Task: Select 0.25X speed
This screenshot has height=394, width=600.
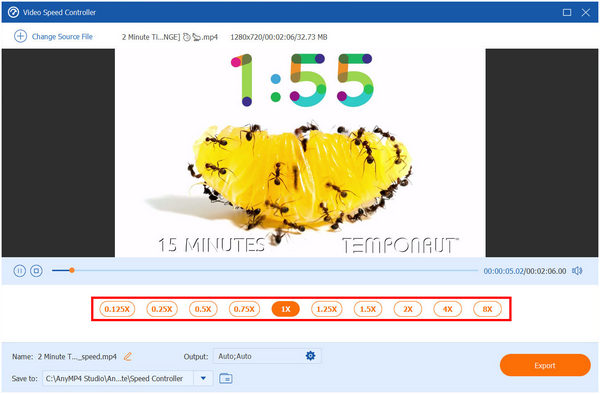Action: pos(162,309)
